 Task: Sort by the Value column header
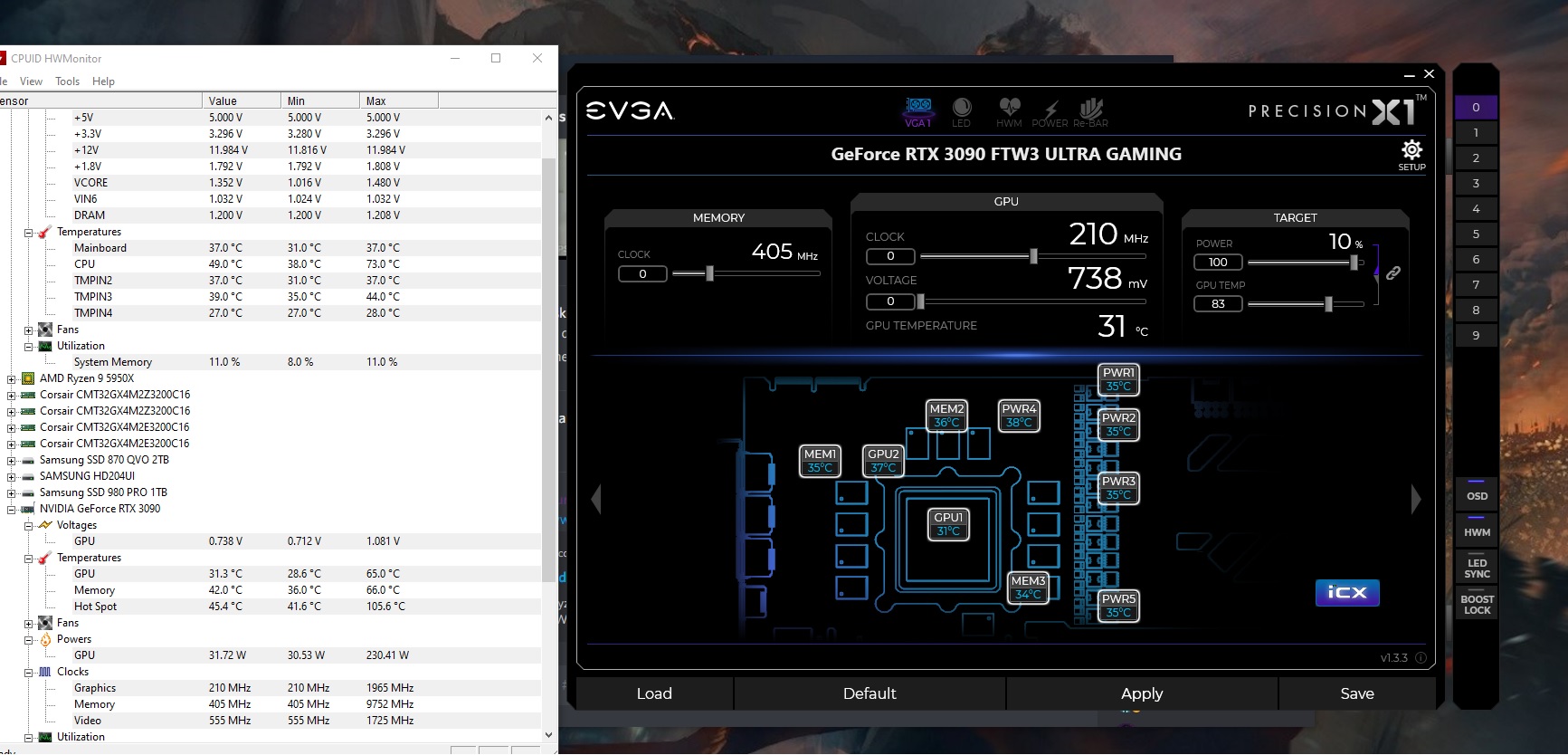[242, 100]
